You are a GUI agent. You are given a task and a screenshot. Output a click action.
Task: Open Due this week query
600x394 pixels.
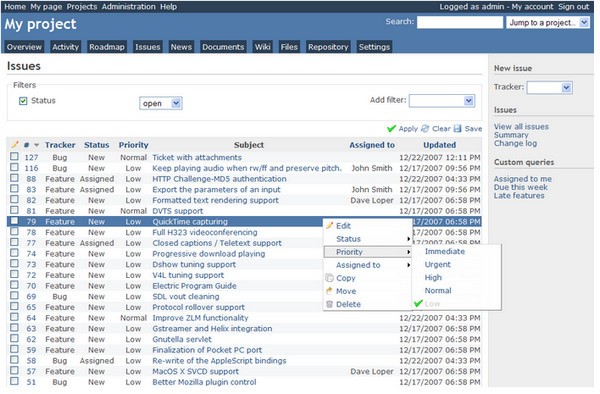520,187
